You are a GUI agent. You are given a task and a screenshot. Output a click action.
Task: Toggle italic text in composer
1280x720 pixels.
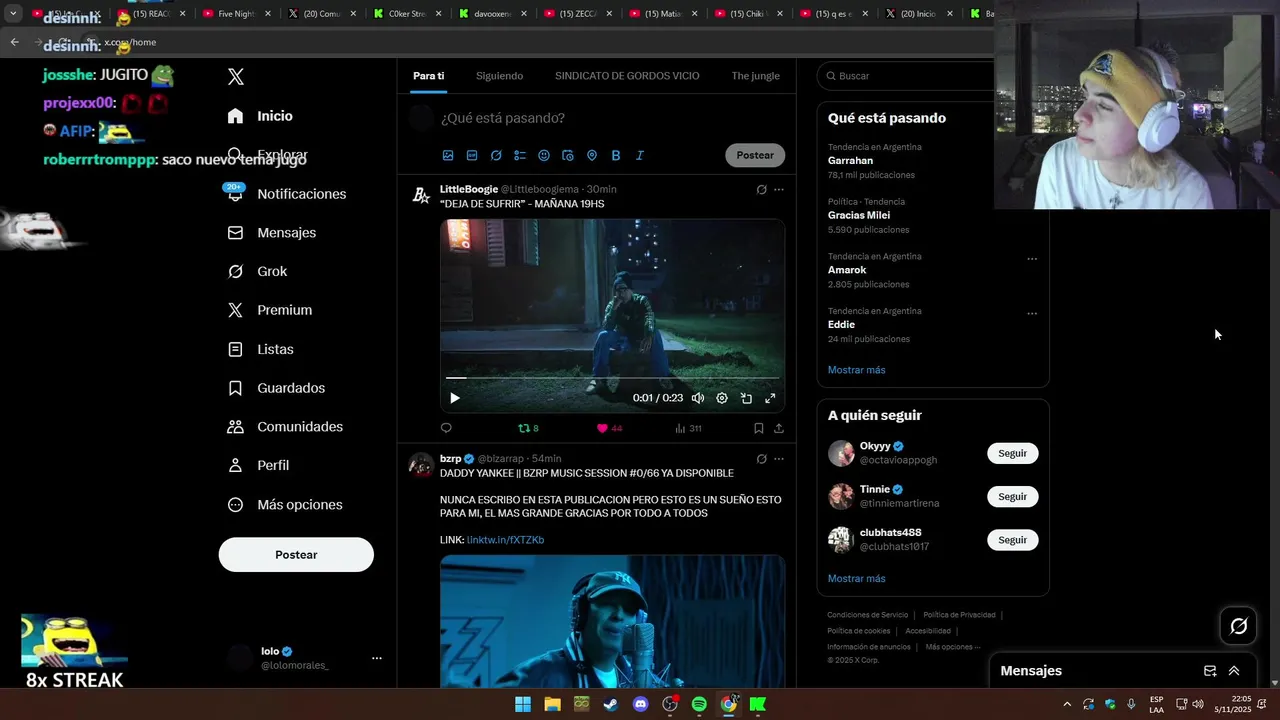click(x=640, y=156)
